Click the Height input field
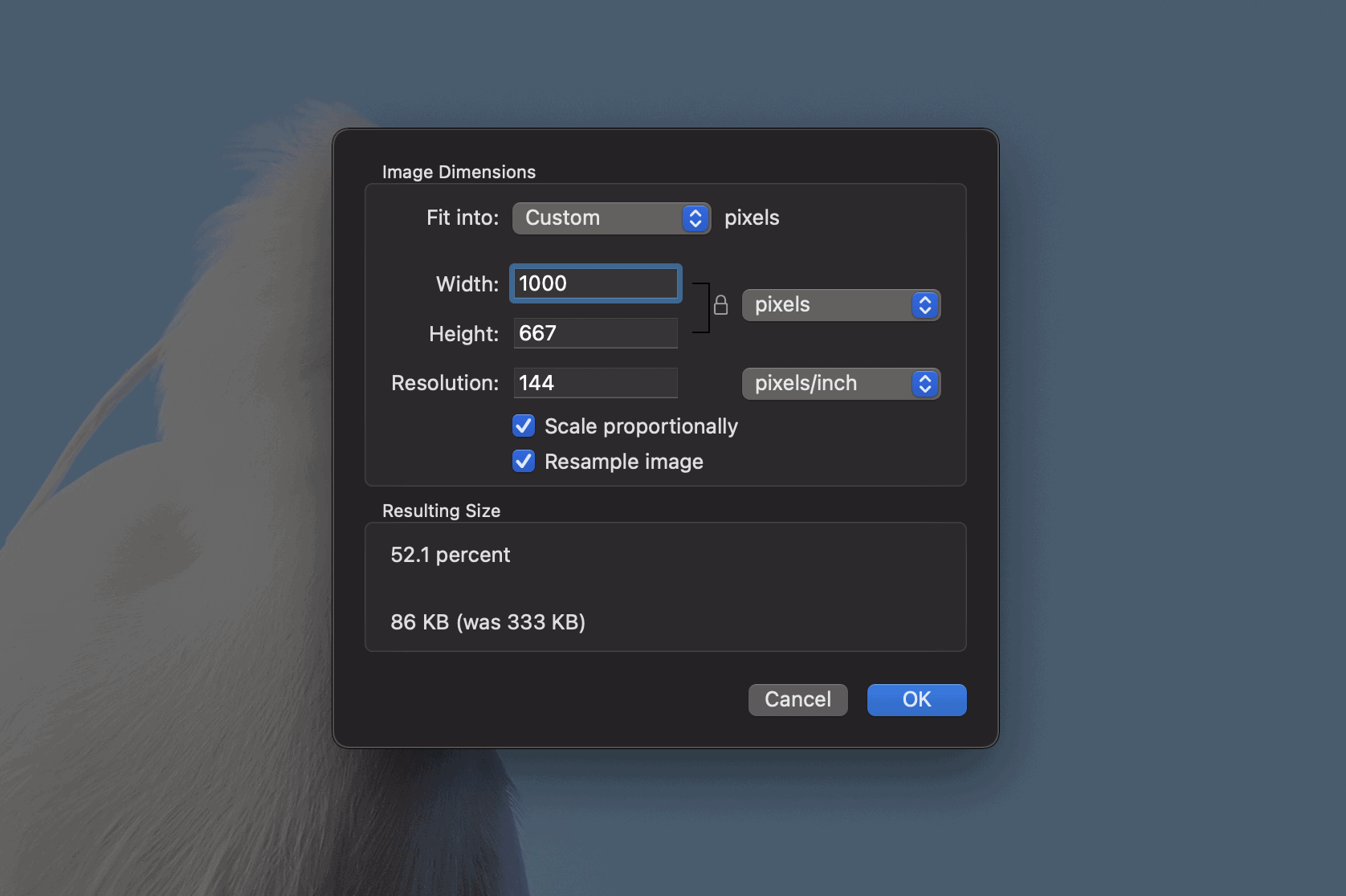The height and width of the screenshot is (896, 1346). (596, 333)
